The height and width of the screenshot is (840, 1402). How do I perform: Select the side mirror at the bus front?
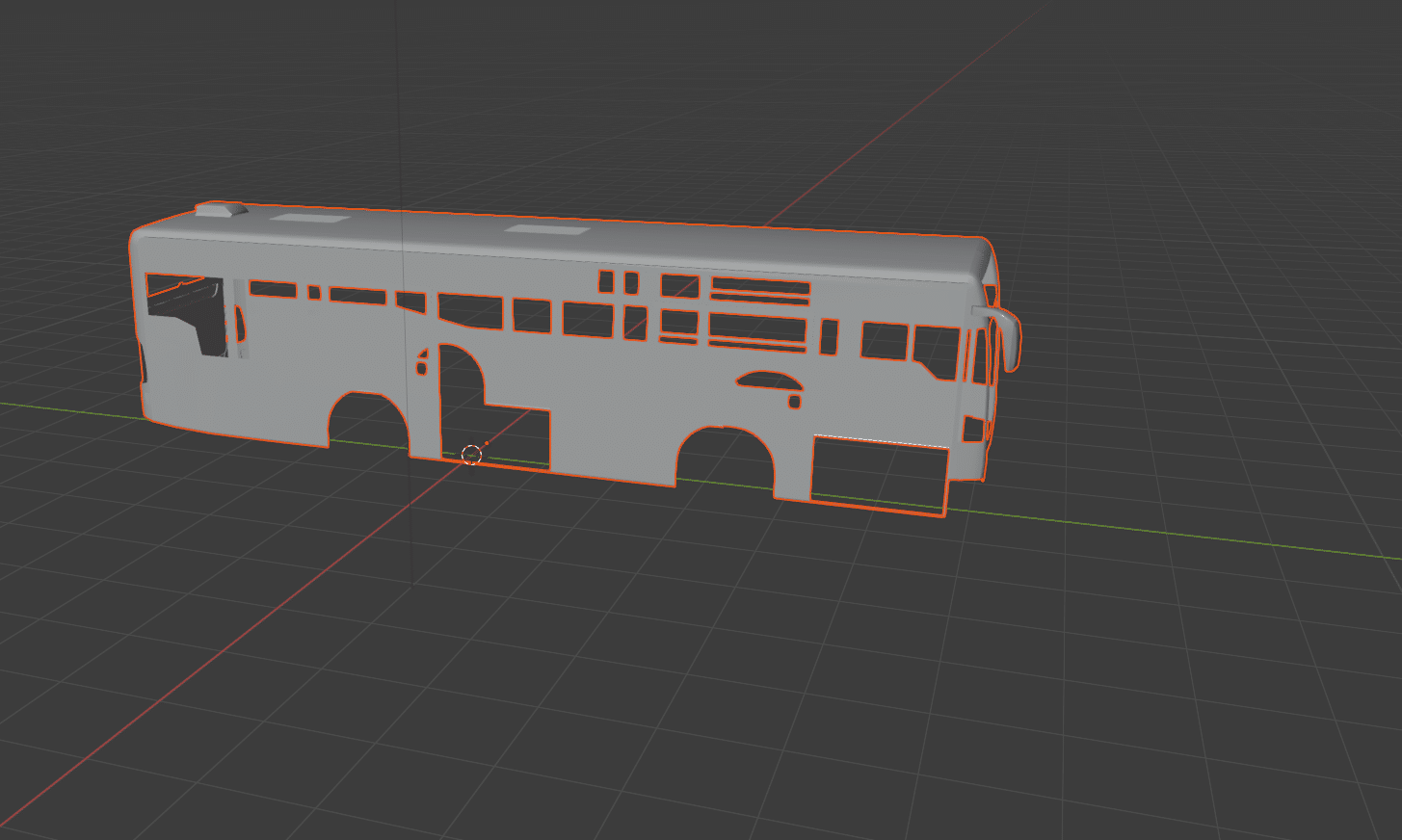[x=1010, y=339]
